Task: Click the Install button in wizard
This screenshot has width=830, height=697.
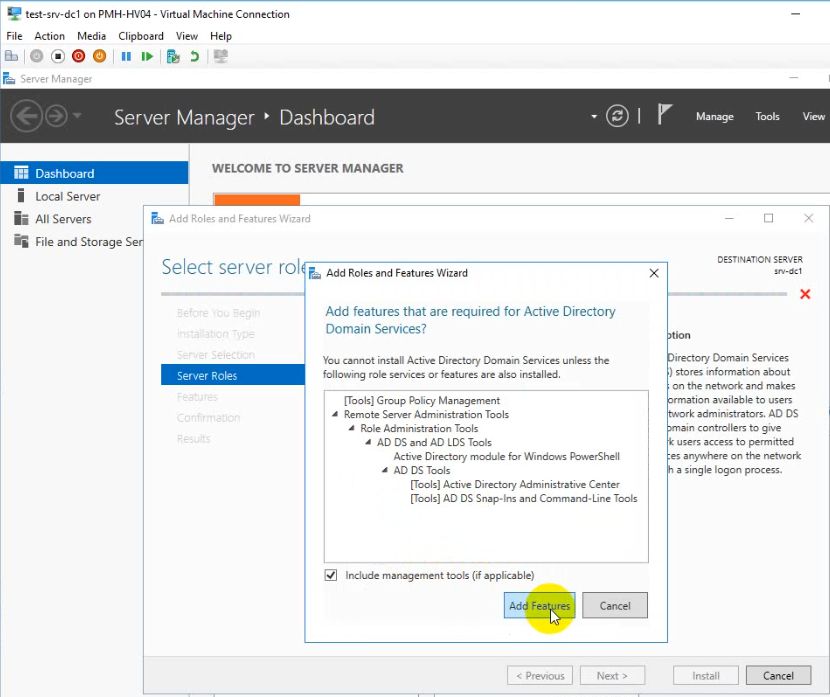Action: click(x=706, y=675)
